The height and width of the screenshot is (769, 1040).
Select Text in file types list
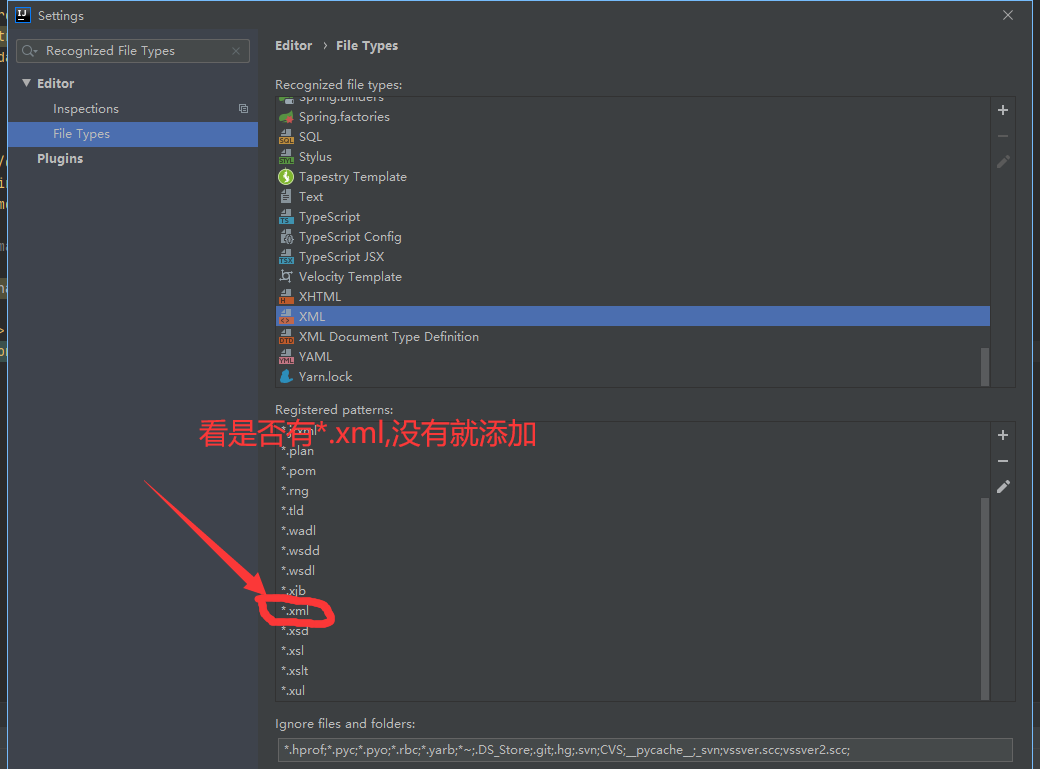point(633,196)
